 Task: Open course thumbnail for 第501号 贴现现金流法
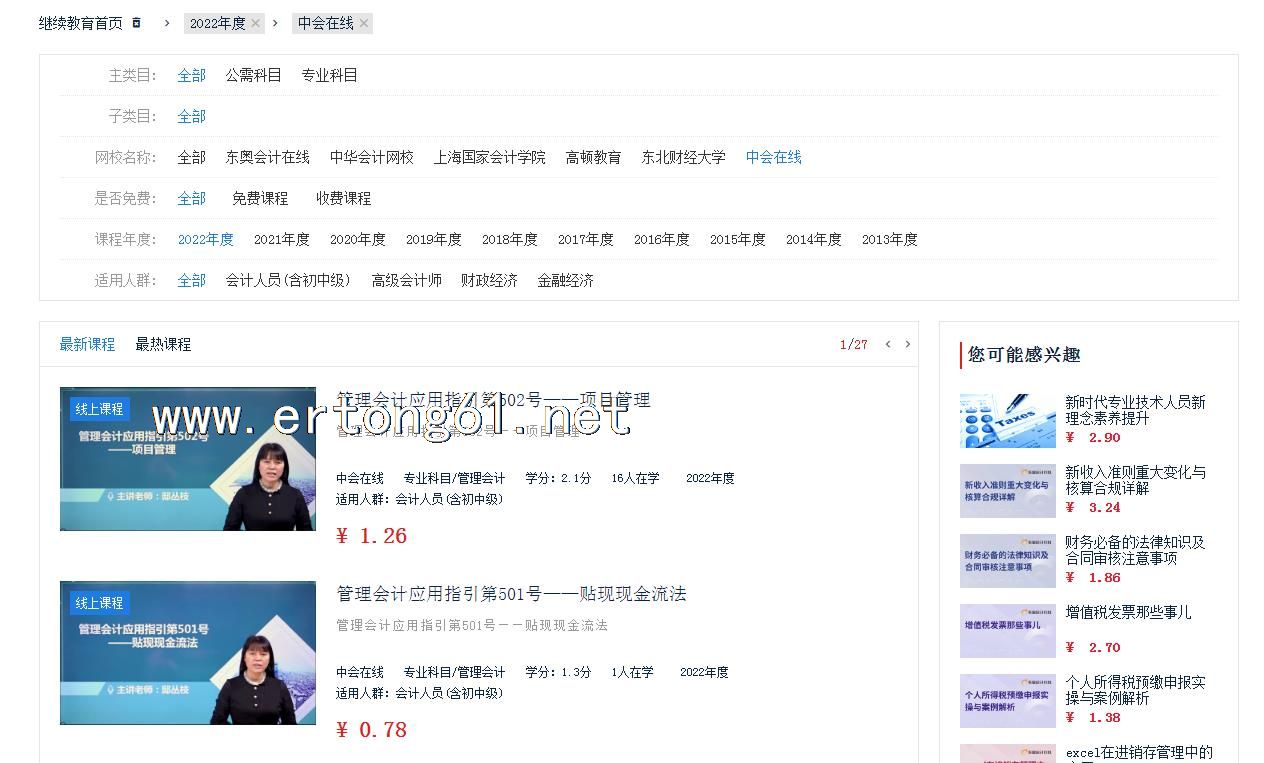pos(188,653)
